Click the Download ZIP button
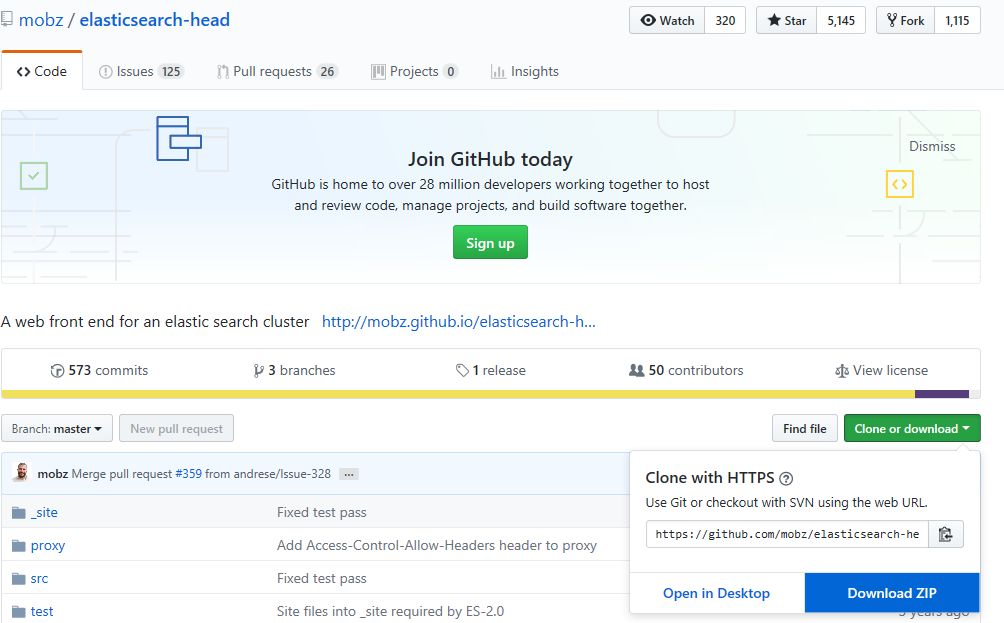Image resolution: width=1004 pixels, height=623 pixels. 892,593
